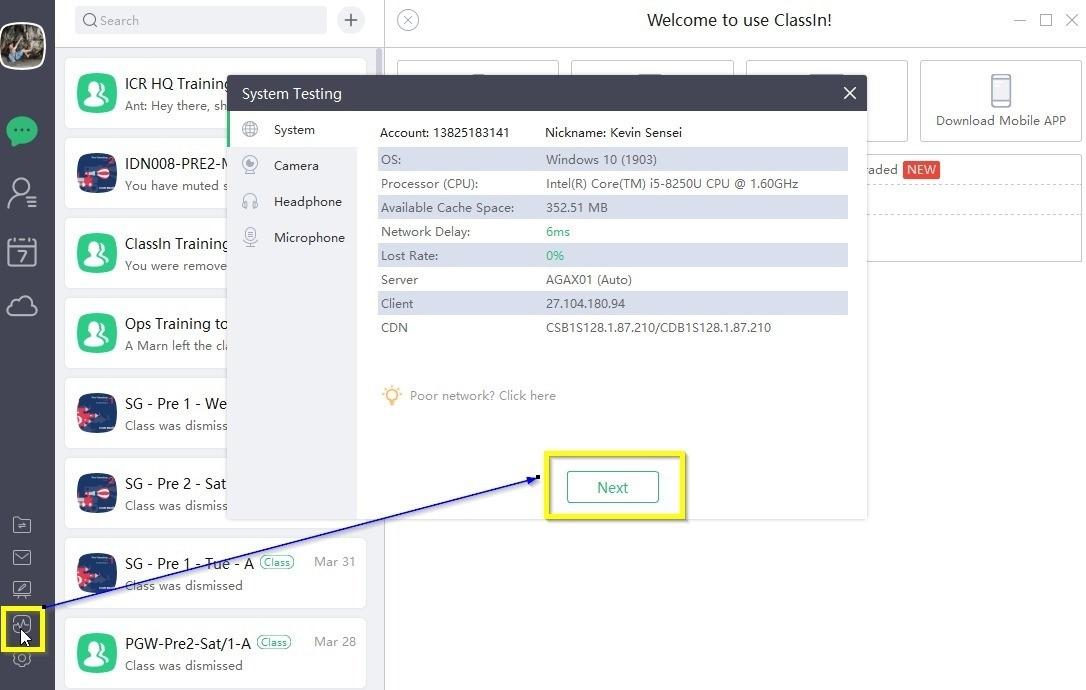Click the Client IP 27.104.180.94
Screen dimensions: 1086x690
[585, 303]
